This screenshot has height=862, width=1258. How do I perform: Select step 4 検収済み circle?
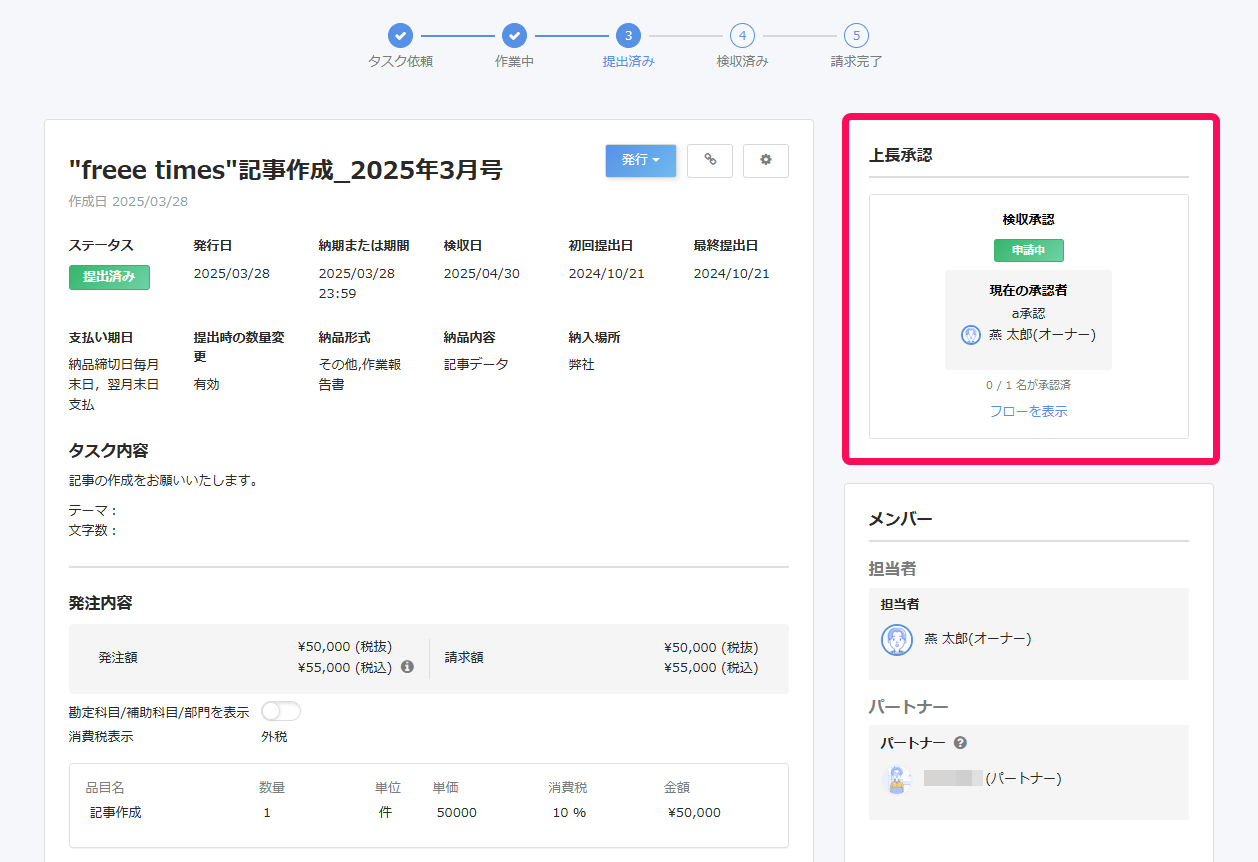742,36
